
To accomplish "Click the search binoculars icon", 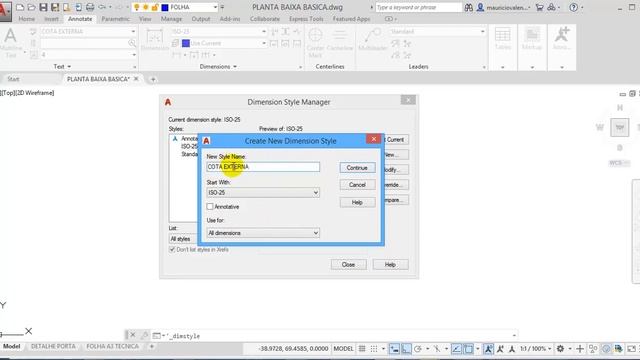I will point(469,7).
